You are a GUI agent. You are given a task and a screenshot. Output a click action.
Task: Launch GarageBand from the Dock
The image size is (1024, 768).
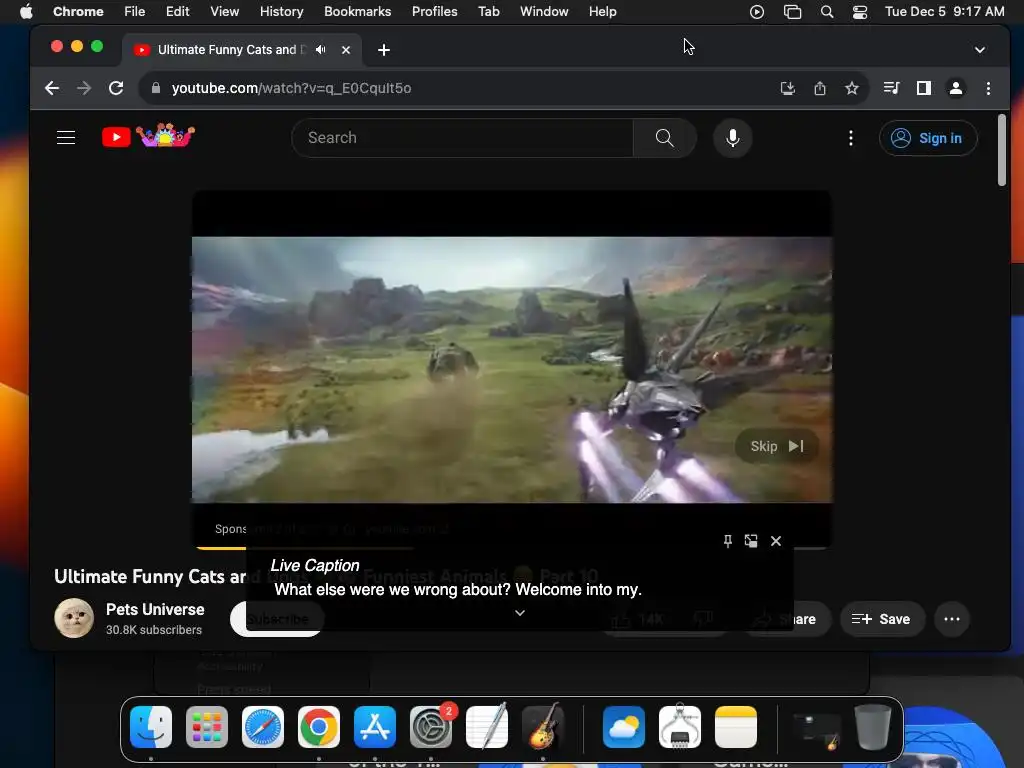[543, 727]
